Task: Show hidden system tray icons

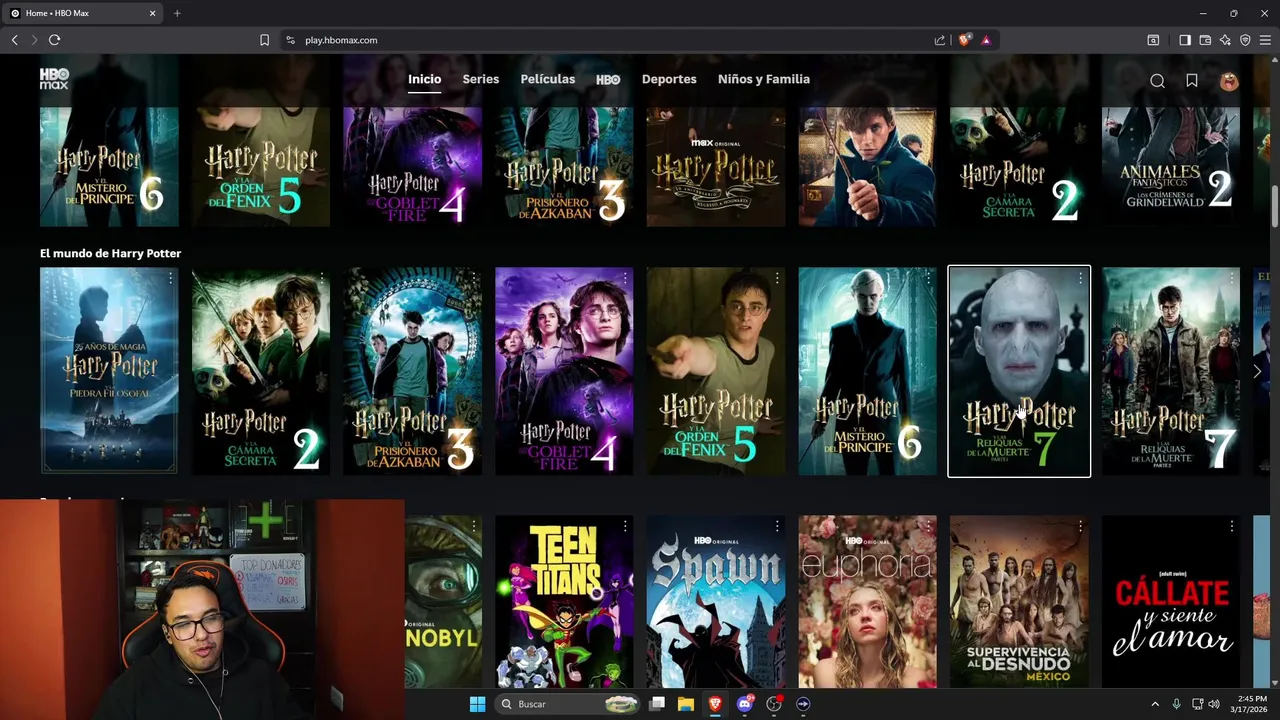Action: point(1155,704)
